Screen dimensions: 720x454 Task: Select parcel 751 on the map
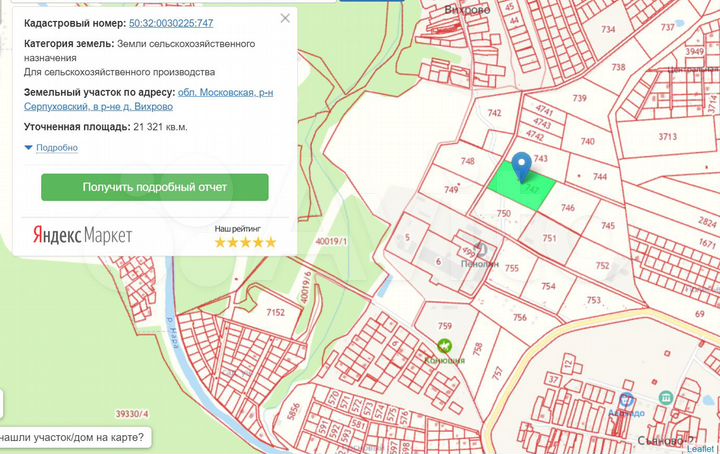(x=549, y=238)
